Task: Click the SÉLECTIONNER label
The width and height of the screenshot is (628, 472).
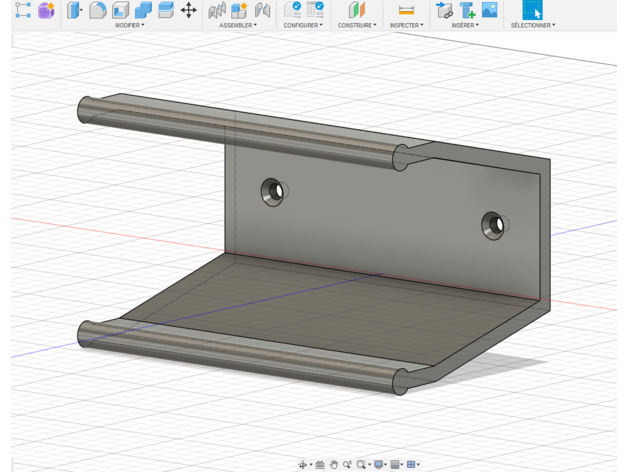Action: point(532,26)
